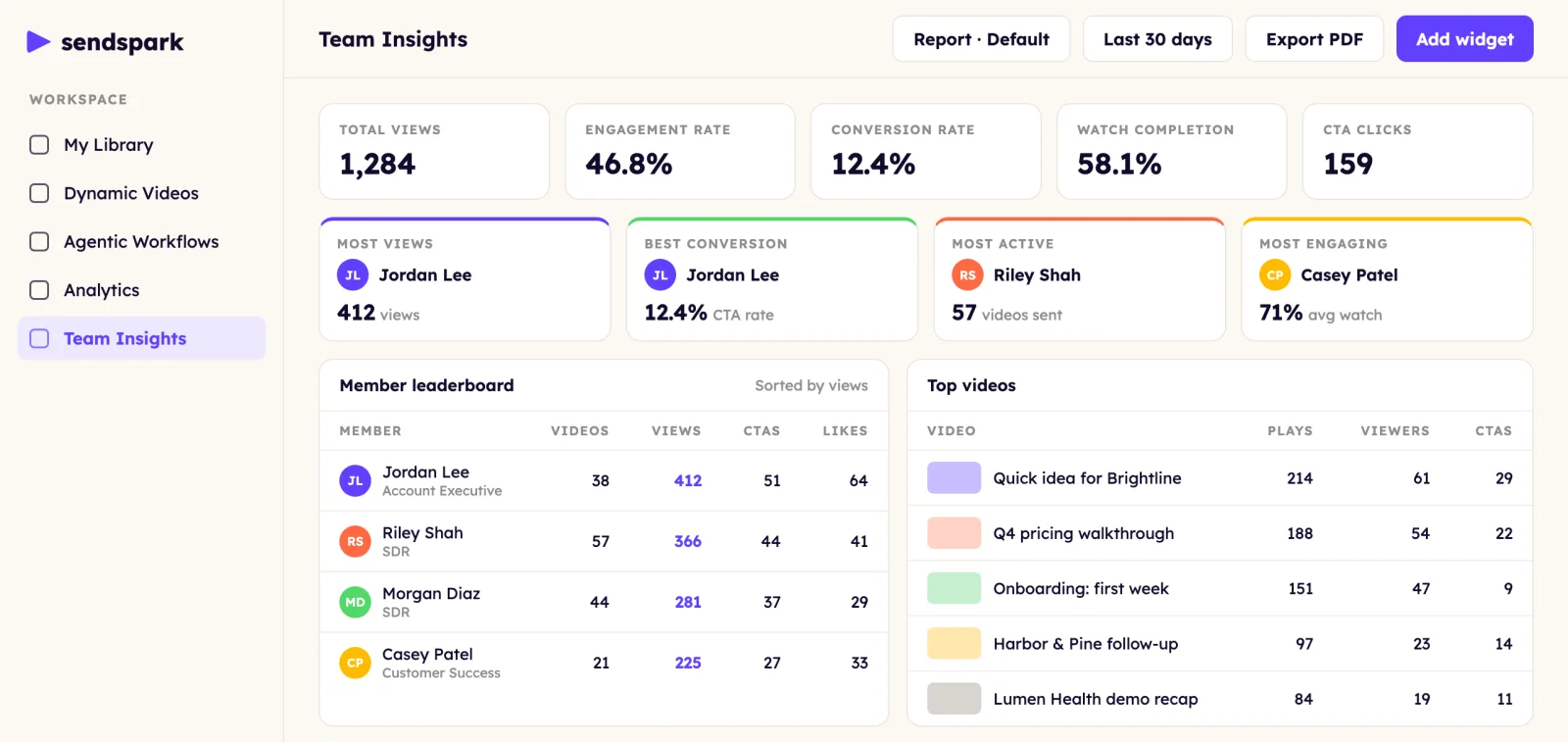Navigate to Agentic Workflows

pos(141,241)
